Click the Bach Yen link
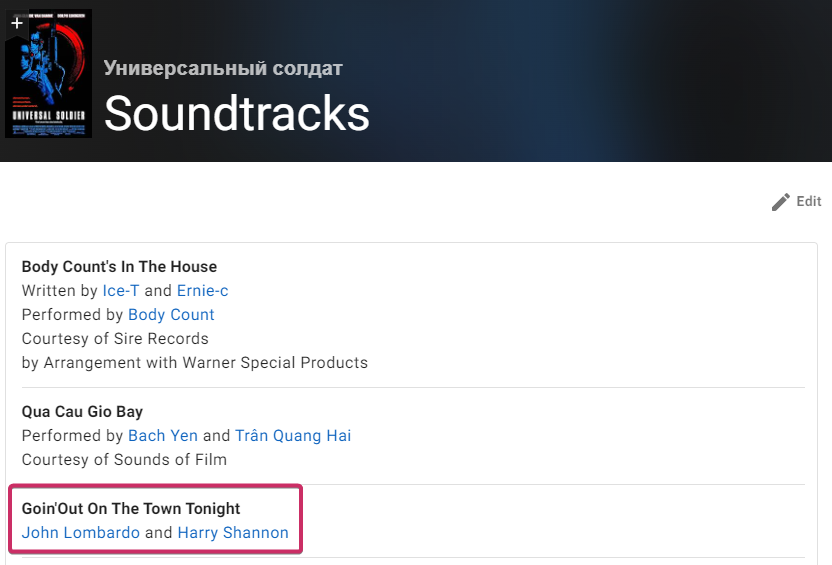This screenshot has height=565, width=832. coord(164,436)
